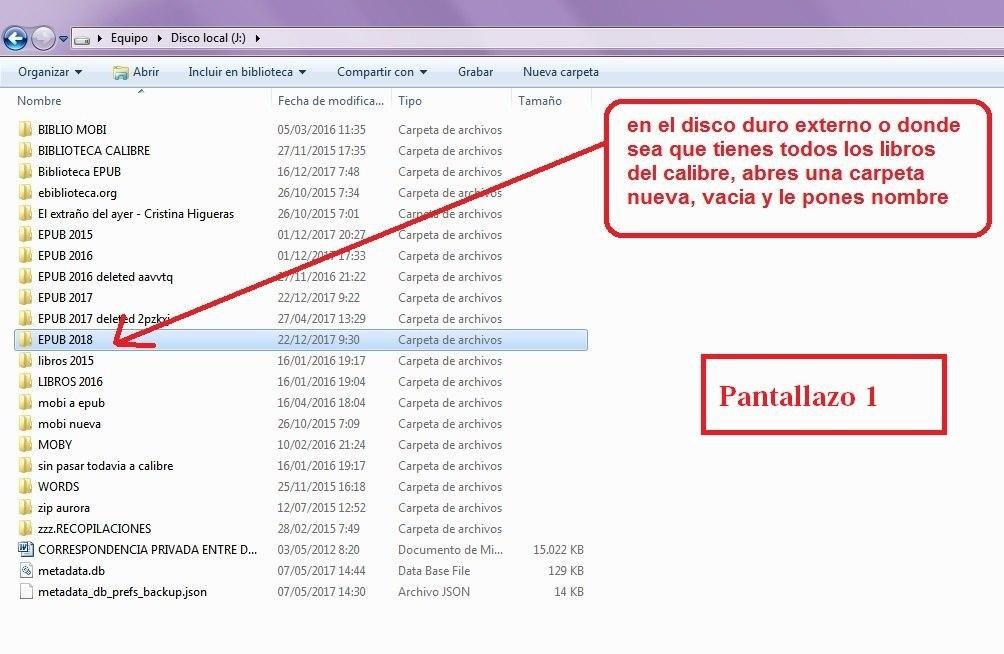The width and height of the screenshot is (1004, 654).
Task: Click the MOBY folder icon
Action: point(26,445)
